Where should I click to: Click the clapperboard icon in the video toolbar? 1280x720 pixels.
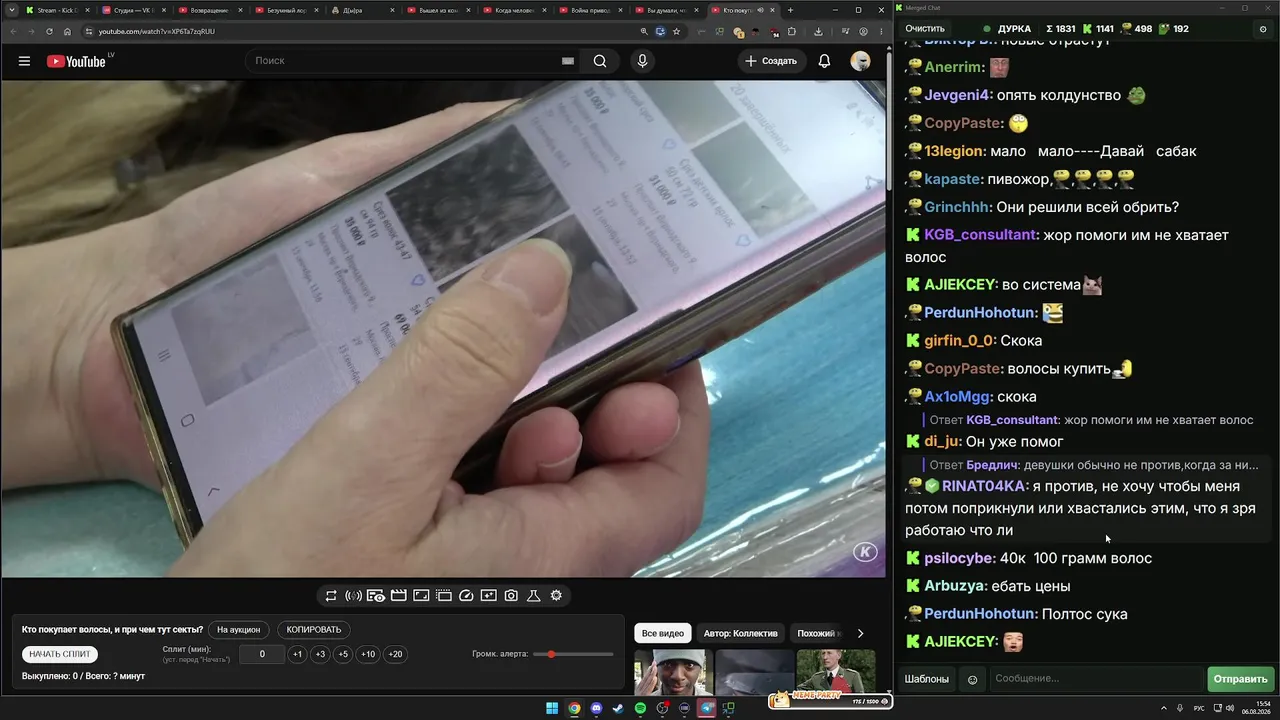click(x=398, y=596)
